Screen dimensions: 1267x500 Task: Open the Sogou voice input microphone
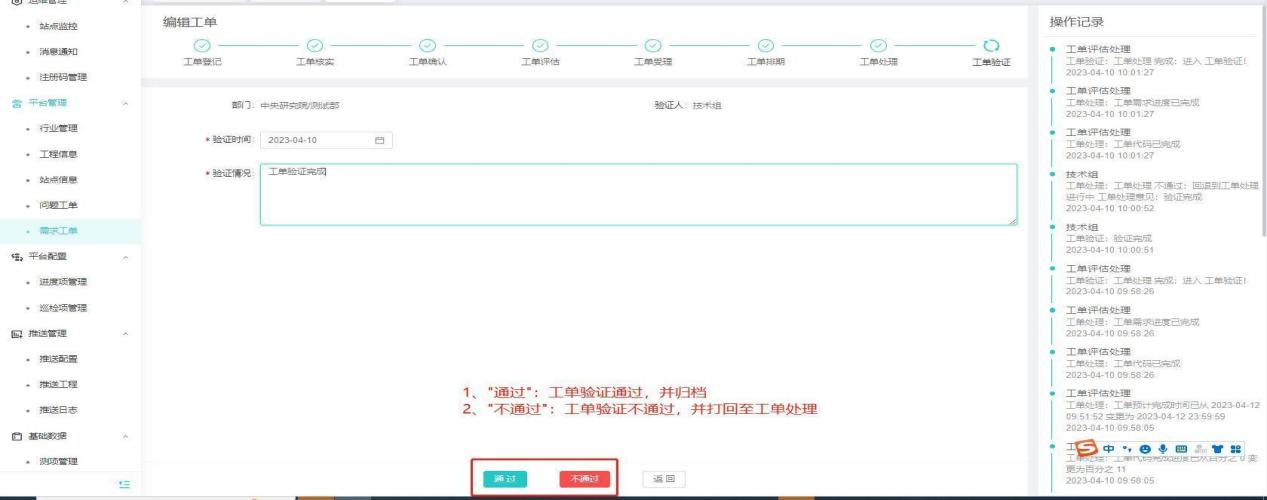click(x=1162, y=448)
